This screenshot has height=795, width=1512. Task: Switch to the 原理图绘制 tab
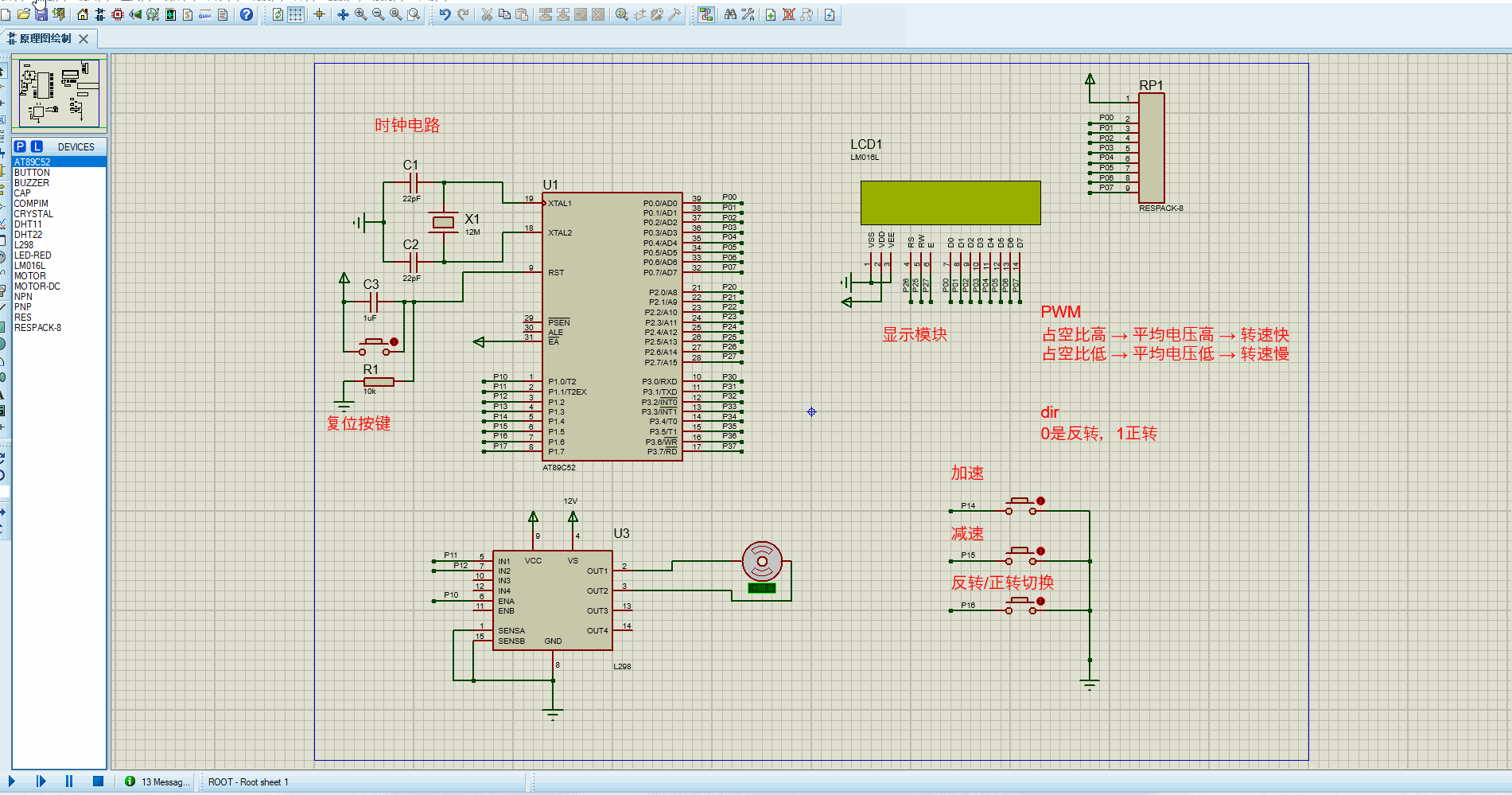pos(45,38)
